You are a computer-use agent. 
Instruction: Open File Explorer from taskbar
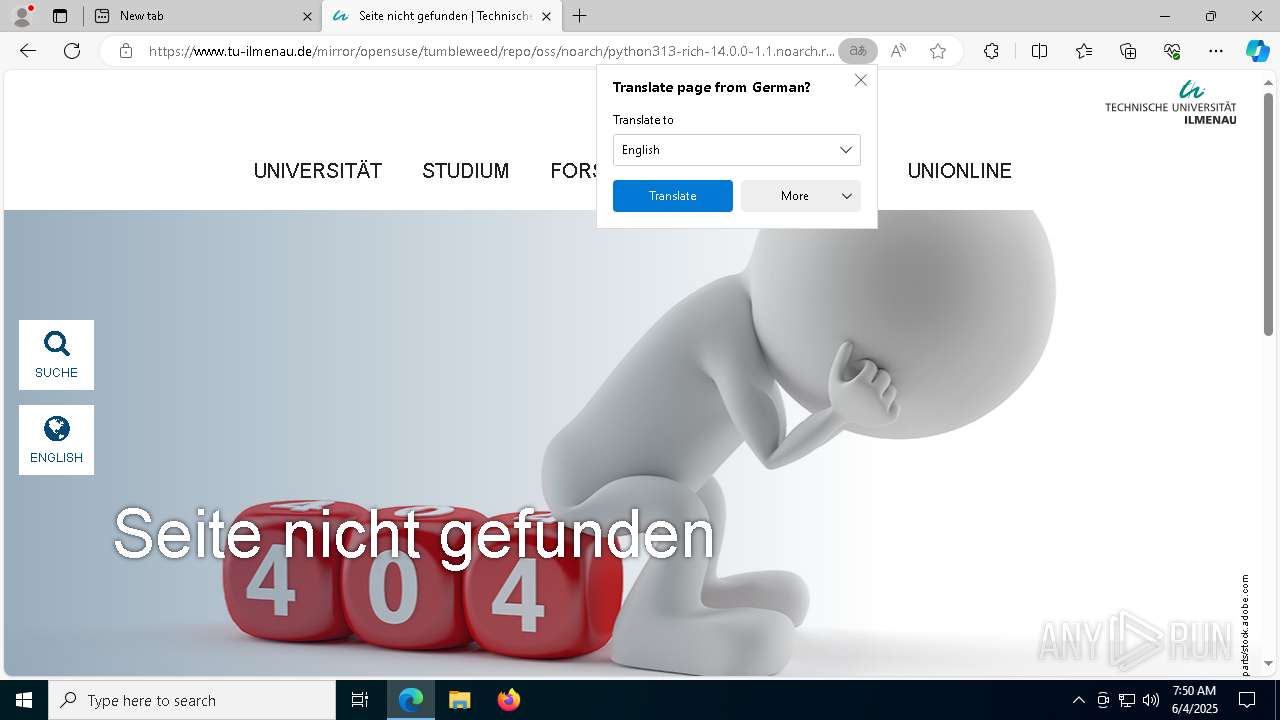point(459,700)
